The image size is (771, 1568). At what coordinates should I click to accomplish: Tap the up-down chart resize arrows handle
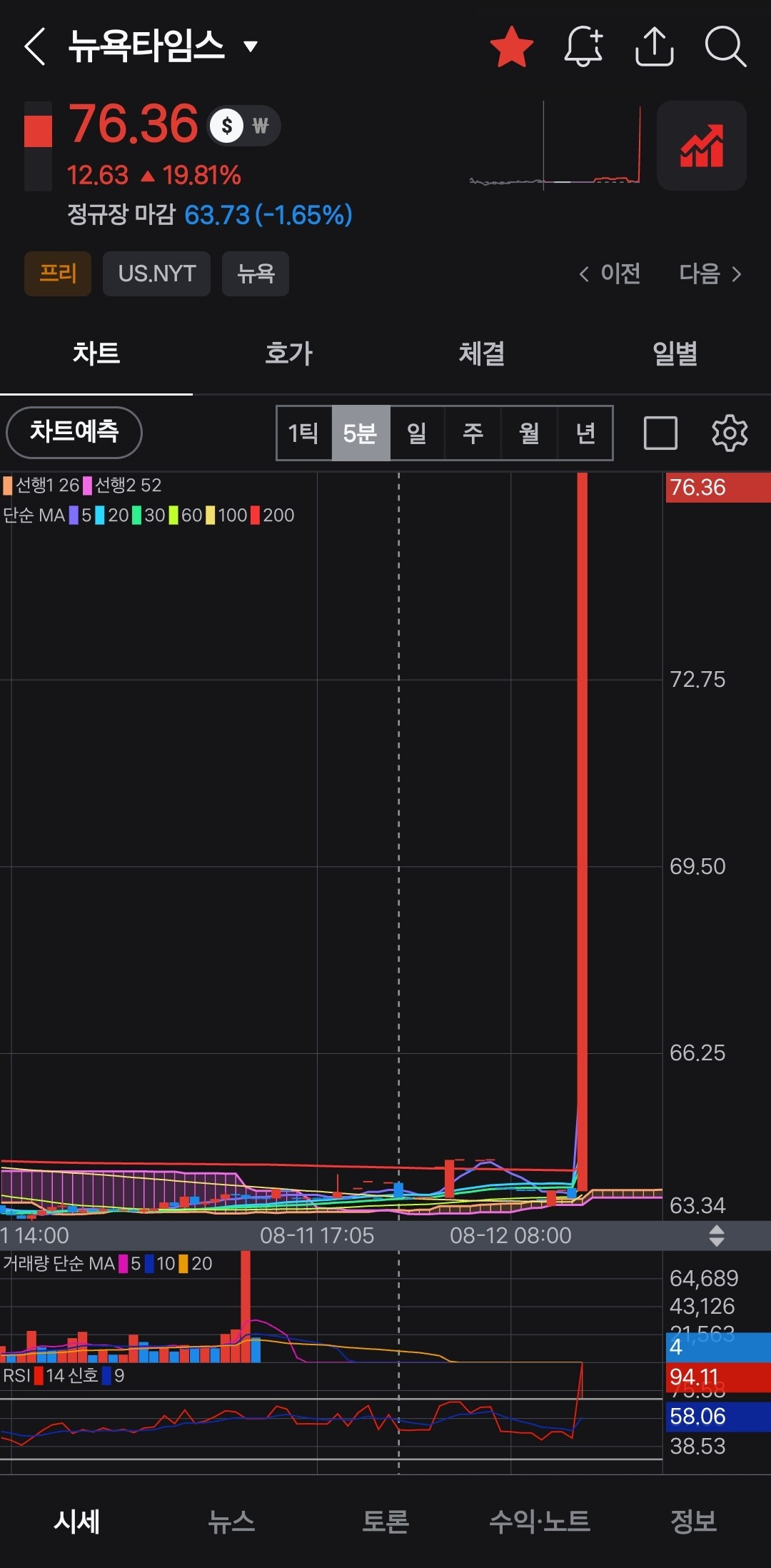point(717,1235)
